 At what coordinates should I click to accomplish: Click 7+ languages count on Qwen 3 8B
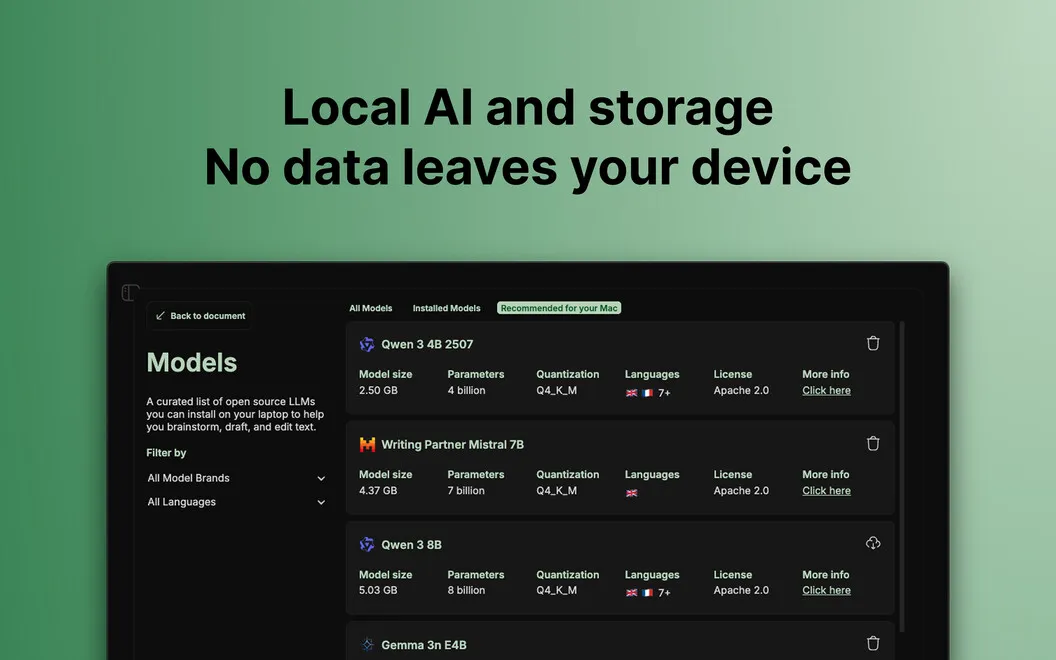tap(664, 593)
